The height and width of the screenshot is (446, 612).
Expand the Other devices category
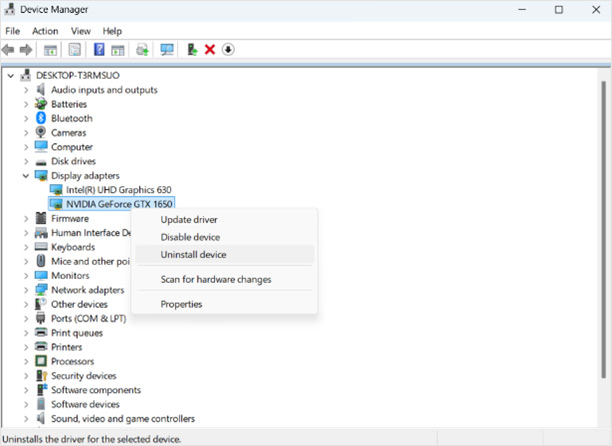[26, 304]
